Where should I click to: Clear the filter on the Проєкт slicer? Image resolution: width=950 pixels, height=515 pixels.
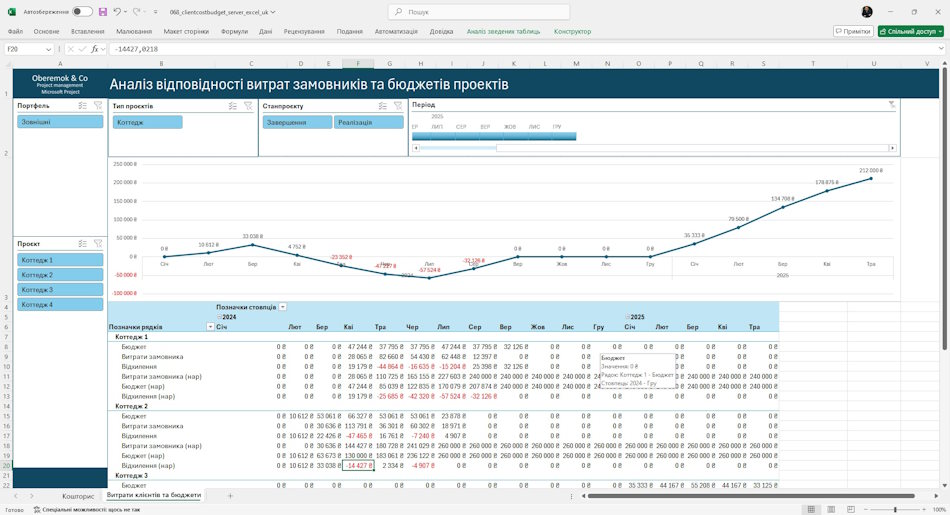coord(98,244)
